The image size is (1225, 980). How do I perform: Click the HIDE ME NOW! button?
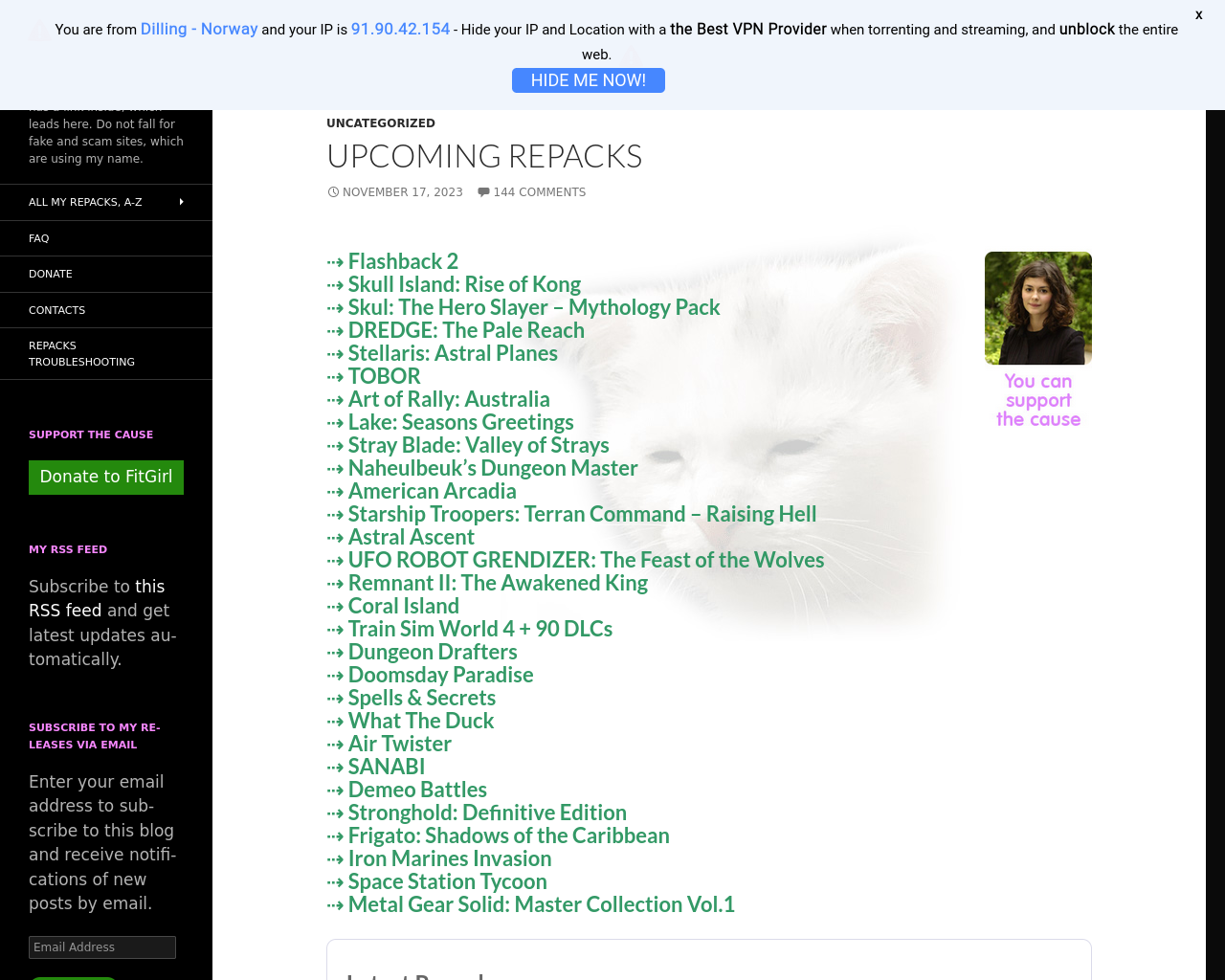589,80
